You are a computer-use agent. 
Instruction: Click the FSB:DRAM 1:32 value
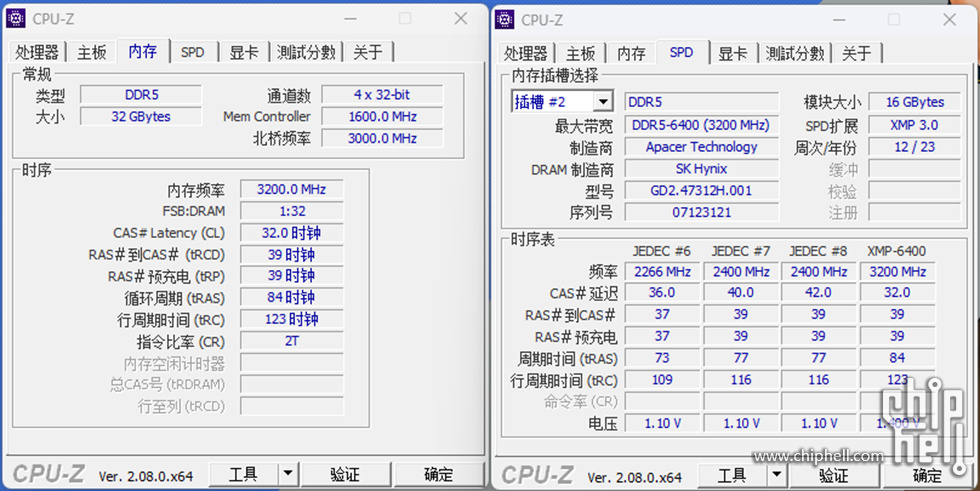pyautogui.click(x=292, y=211)
